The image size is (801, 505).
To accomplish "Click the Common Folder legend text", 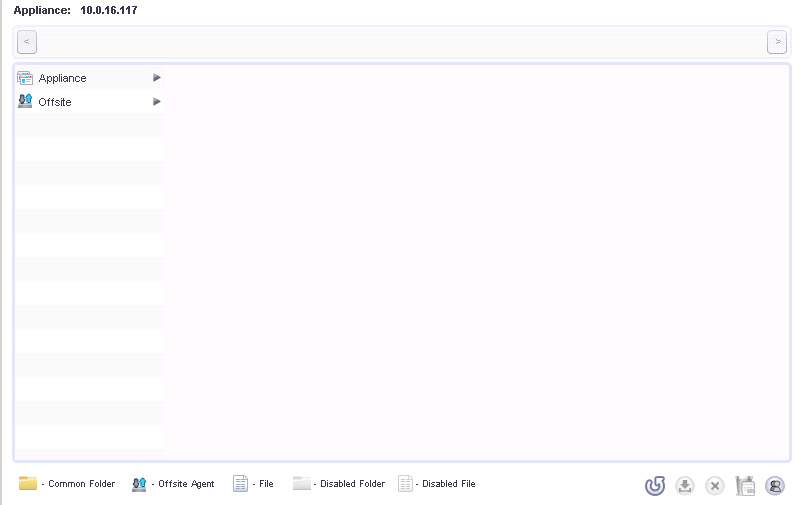I will click(82, 484).
